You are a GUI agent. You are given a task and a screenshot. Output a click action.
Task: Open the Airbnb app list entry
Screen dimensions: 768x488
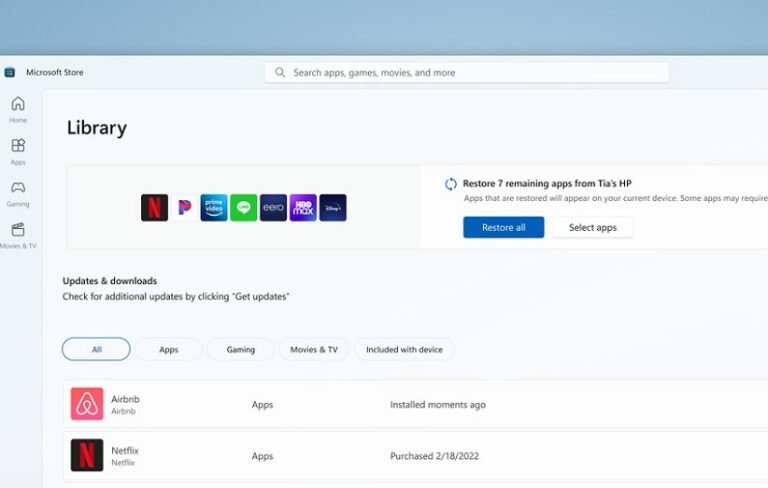[x=124, y=404]
